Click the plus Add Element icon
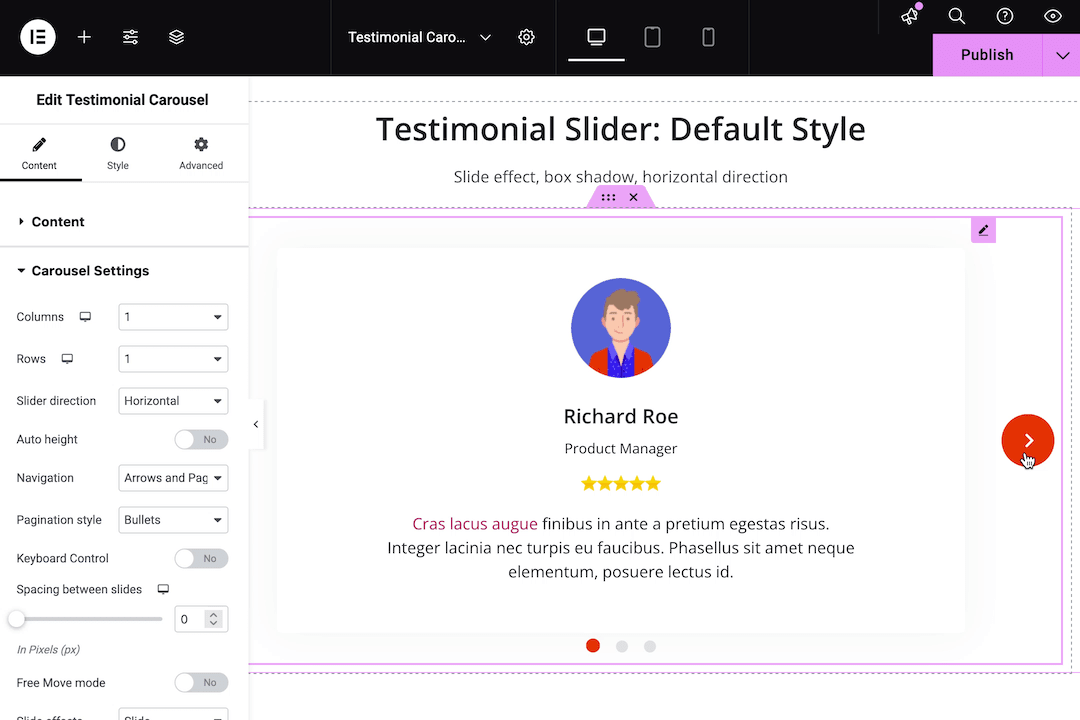Image resolution: width=1080 pixels, height=720 pixels. click(84, 37)
